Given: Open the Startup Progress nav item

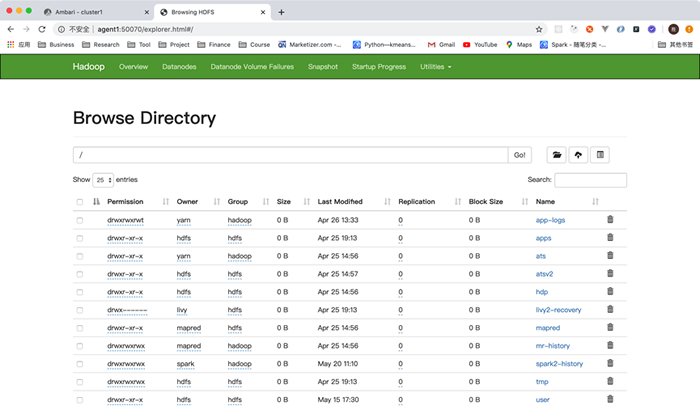Looking at the screenshot, I should [379, 67].
